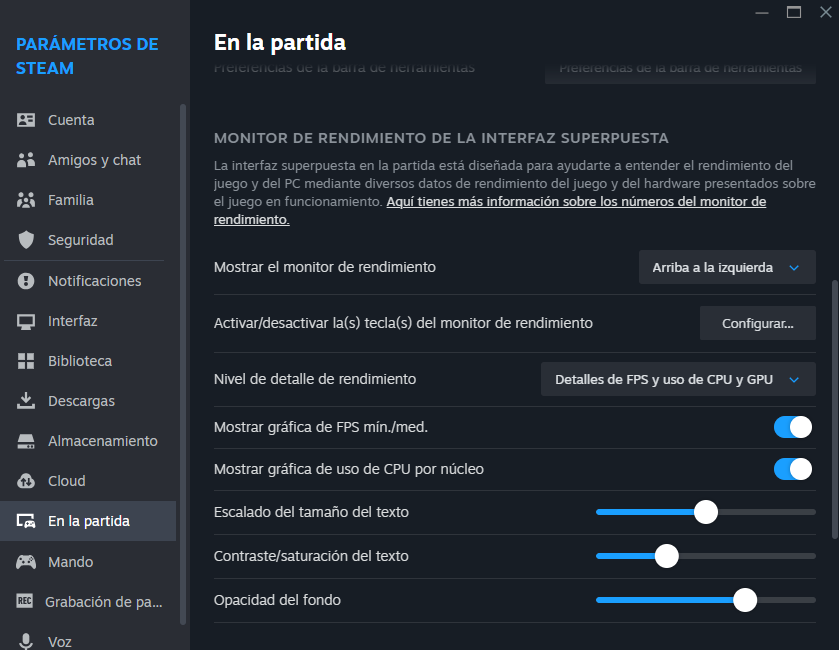This screenshot has width=839, height=650.
Task: Click the Monitor de rendimiento section heading
Action: [441, 138]
